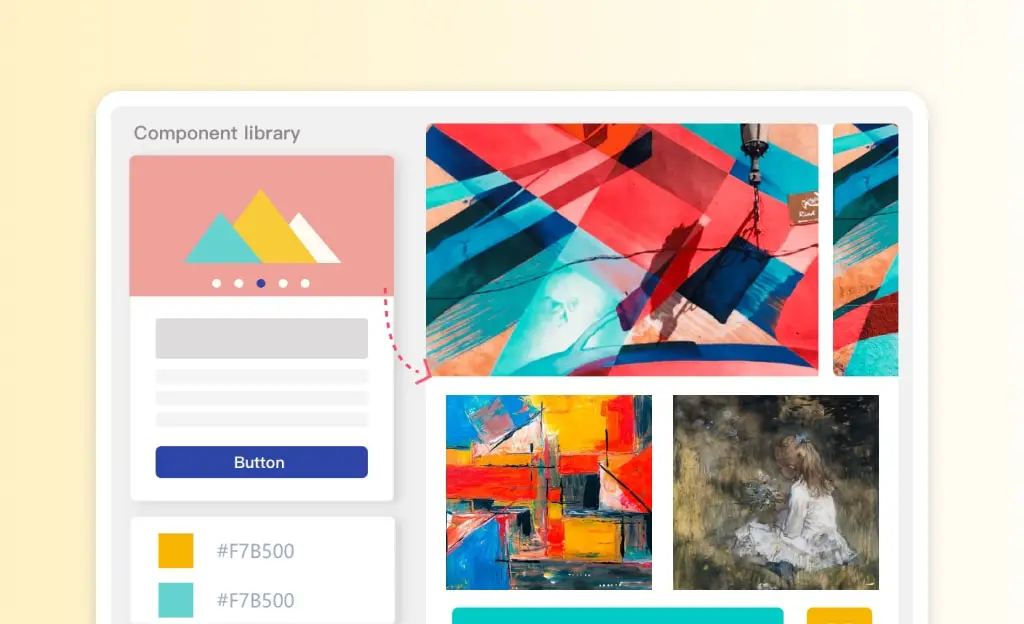Select the first carousel dot
The width and height of the screenshot is (1024, 624).
coord(217,283)
